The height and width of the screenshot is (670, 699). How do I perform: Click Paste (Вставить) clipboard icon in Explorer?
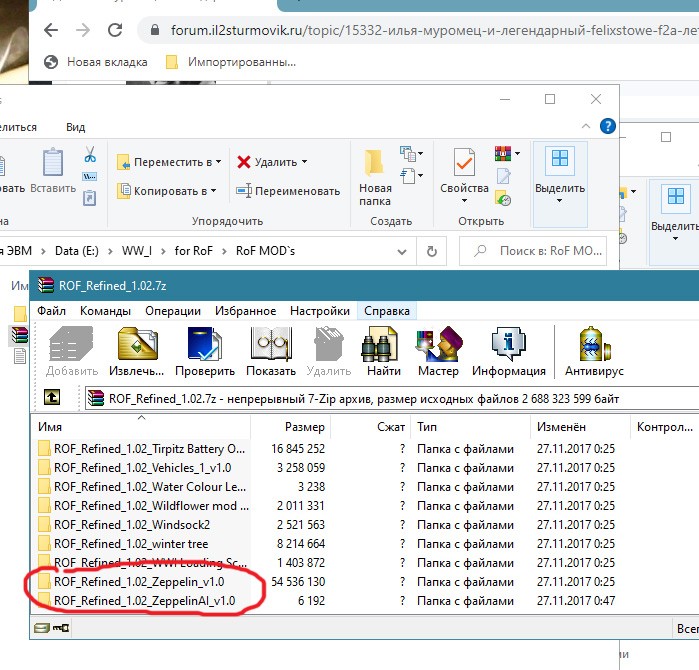coord(53,162)
